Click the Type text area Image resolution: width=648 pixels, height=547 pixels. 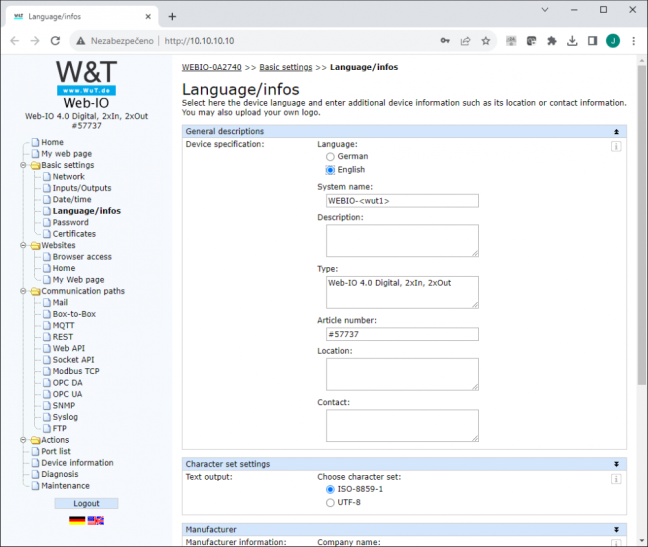coord(402,292)
